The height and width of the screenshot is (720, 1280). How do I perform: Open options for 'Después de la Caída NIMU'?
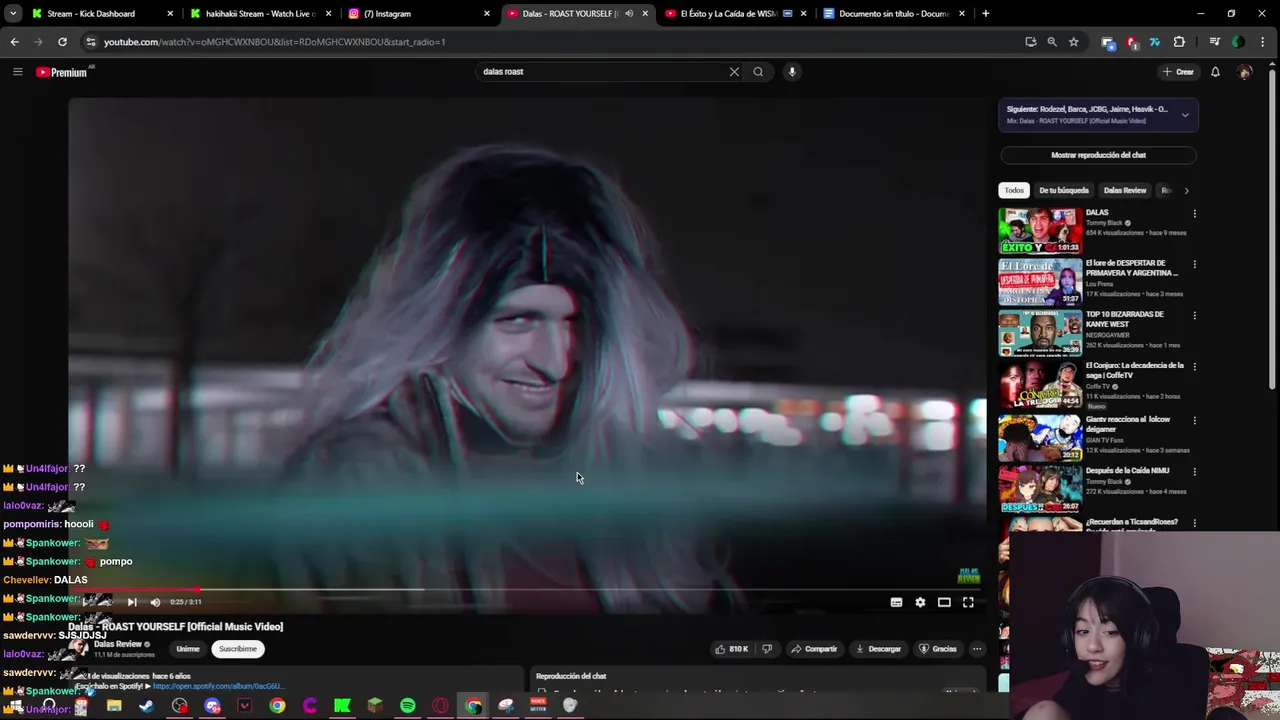[1194, 472]
